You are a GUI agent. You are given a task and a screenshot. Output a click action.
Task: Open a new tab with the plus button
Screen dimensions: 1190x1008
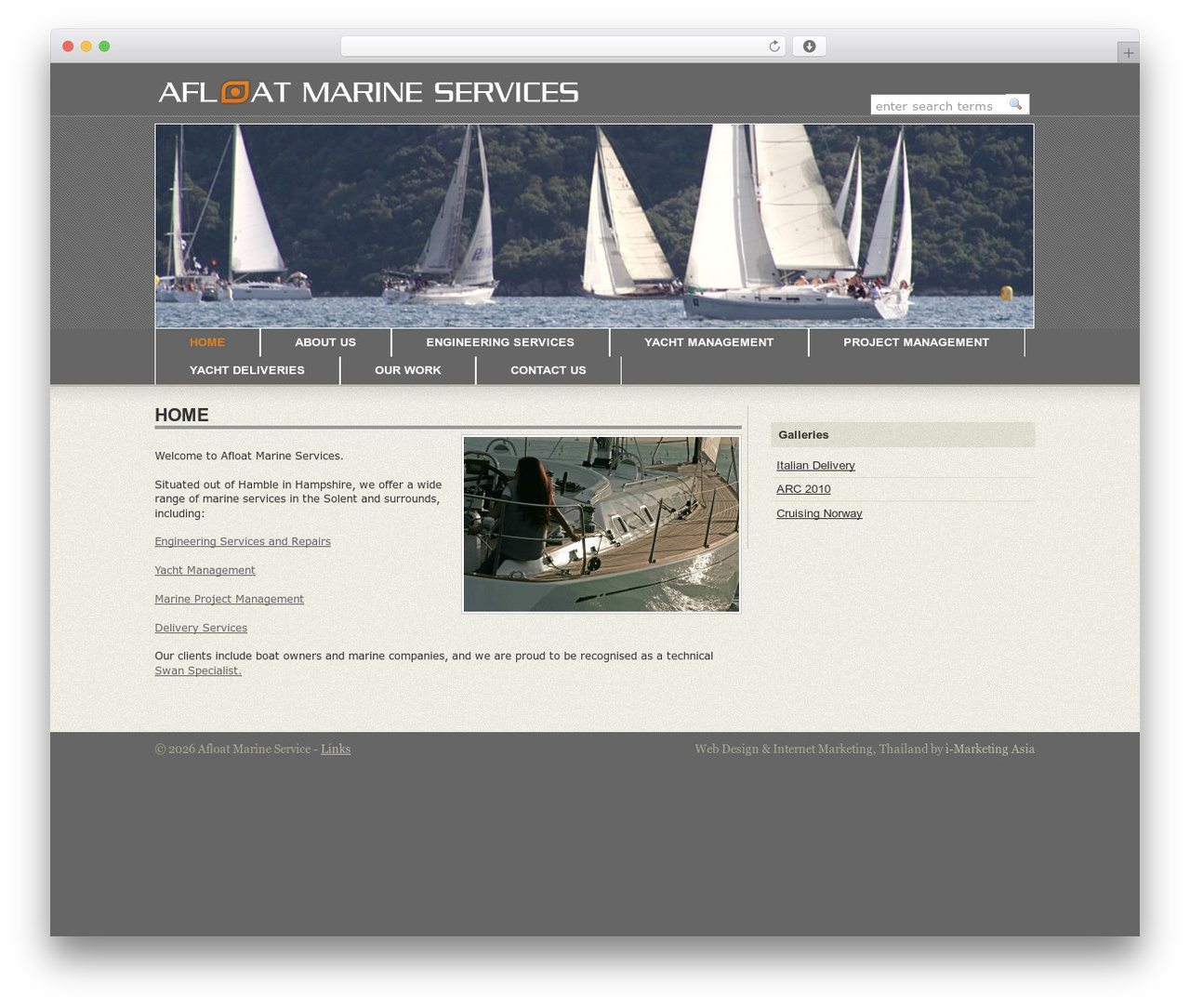click(1128, 53)
